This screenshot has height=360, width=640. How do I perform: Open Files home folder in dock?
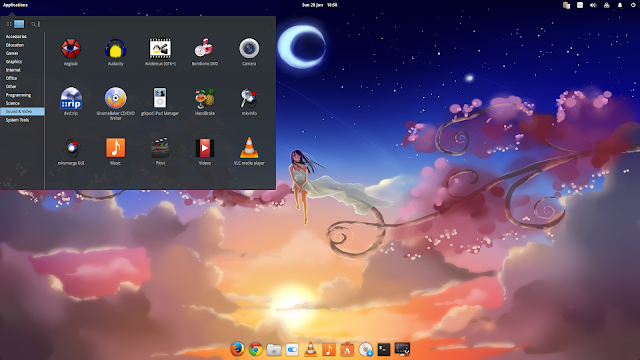point(274,349)
